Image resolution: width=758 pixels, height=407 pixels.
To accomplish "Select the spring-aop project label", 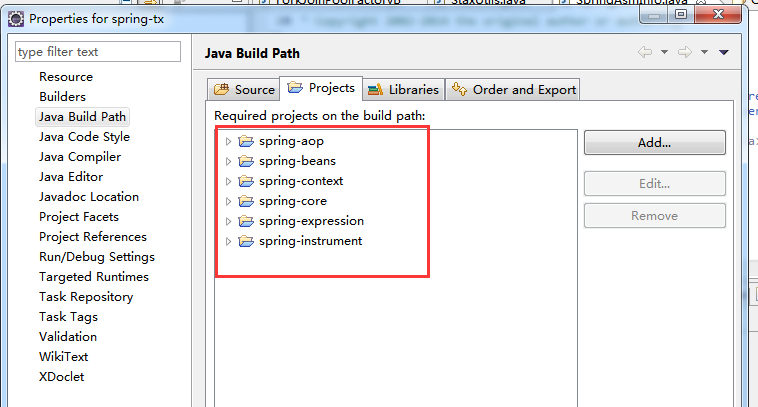I will coord(292,141).
